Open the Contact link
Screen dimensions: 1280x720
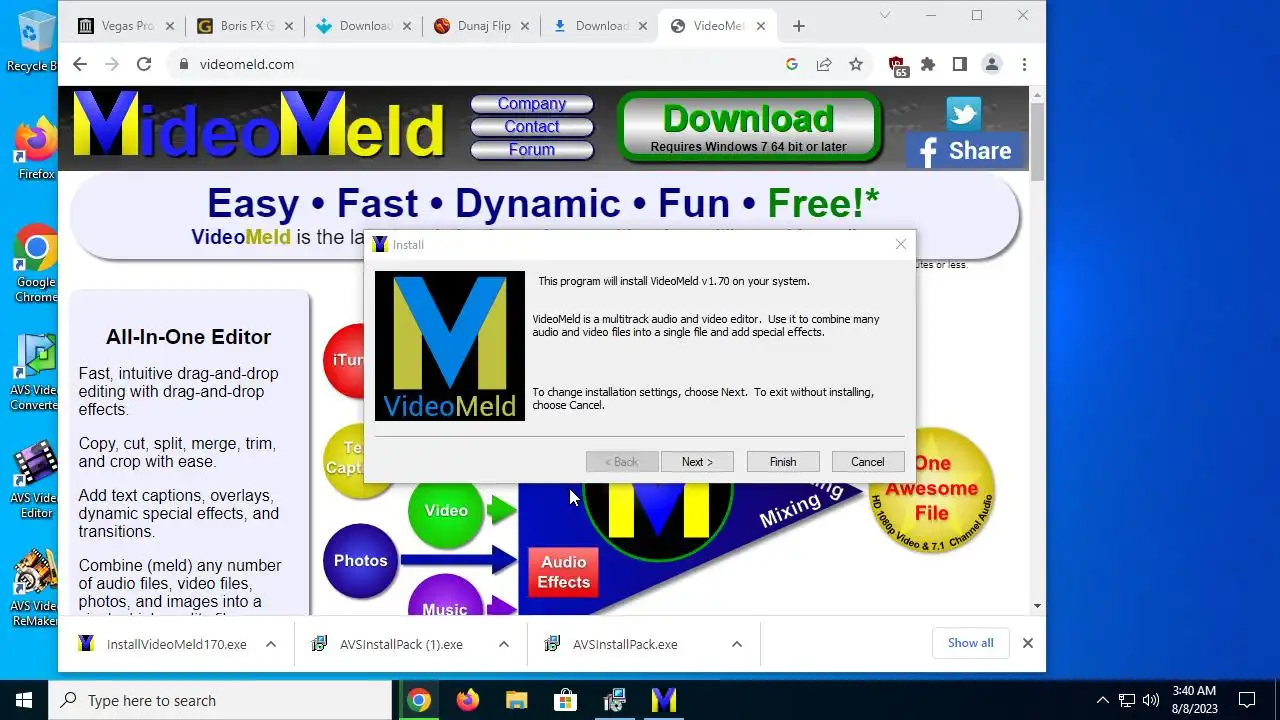(532, 127)
